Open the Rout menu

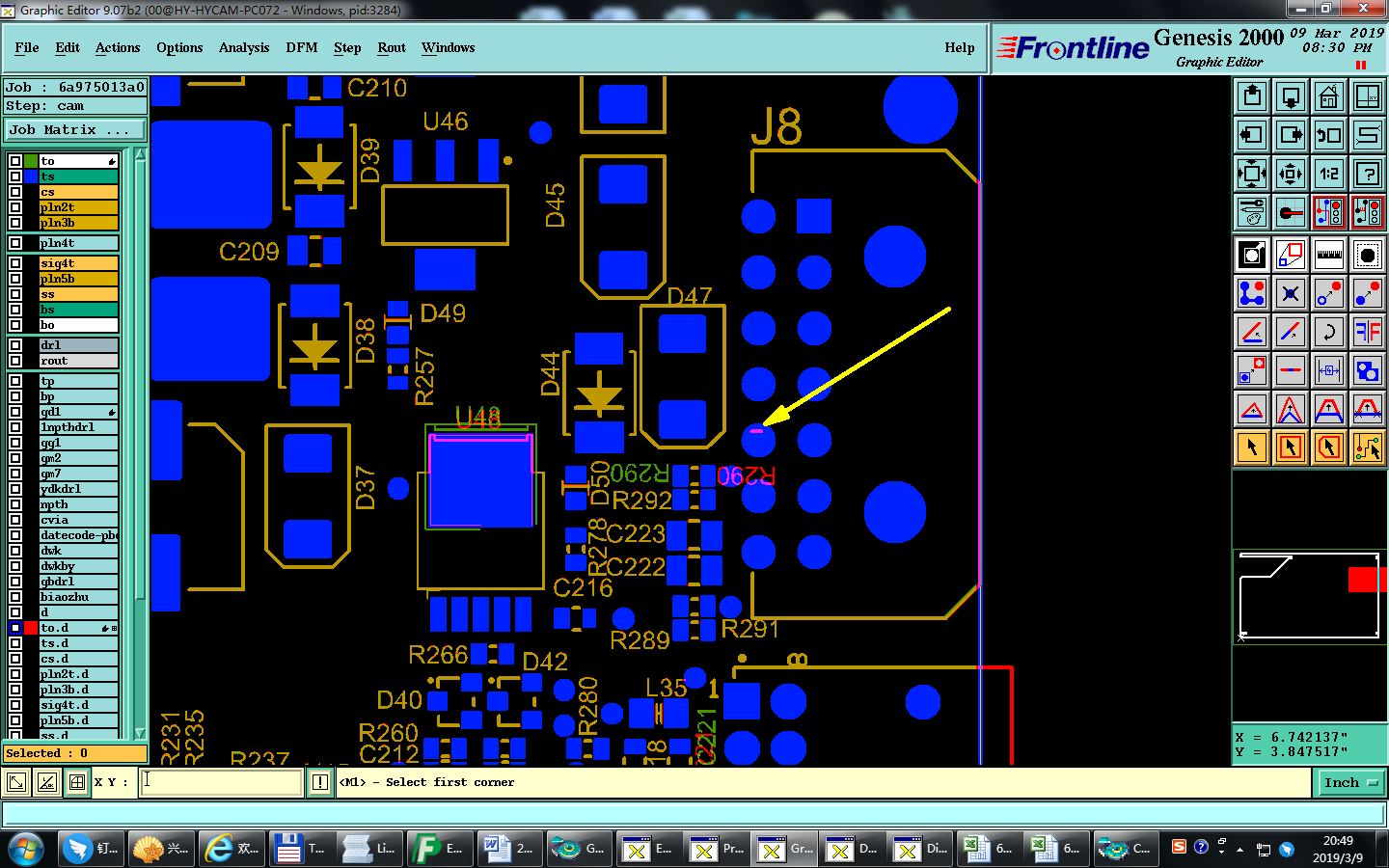click(x=392, y=47)
